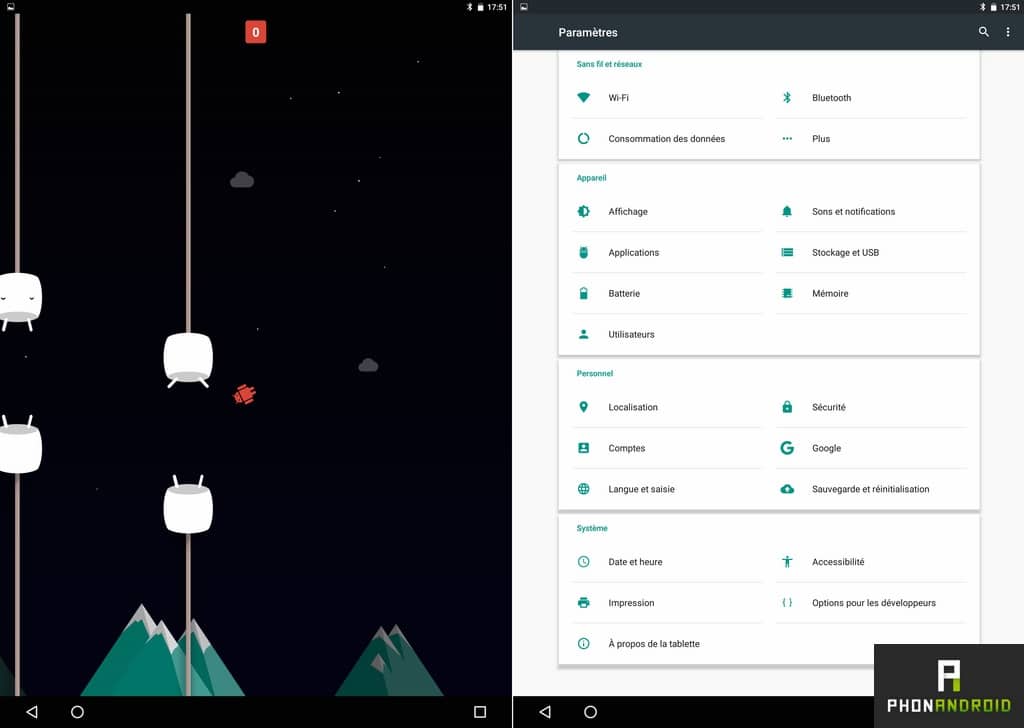Open Impression settings
The image size is (1024, 728).
pyautogui.click(x=667, y=603)
